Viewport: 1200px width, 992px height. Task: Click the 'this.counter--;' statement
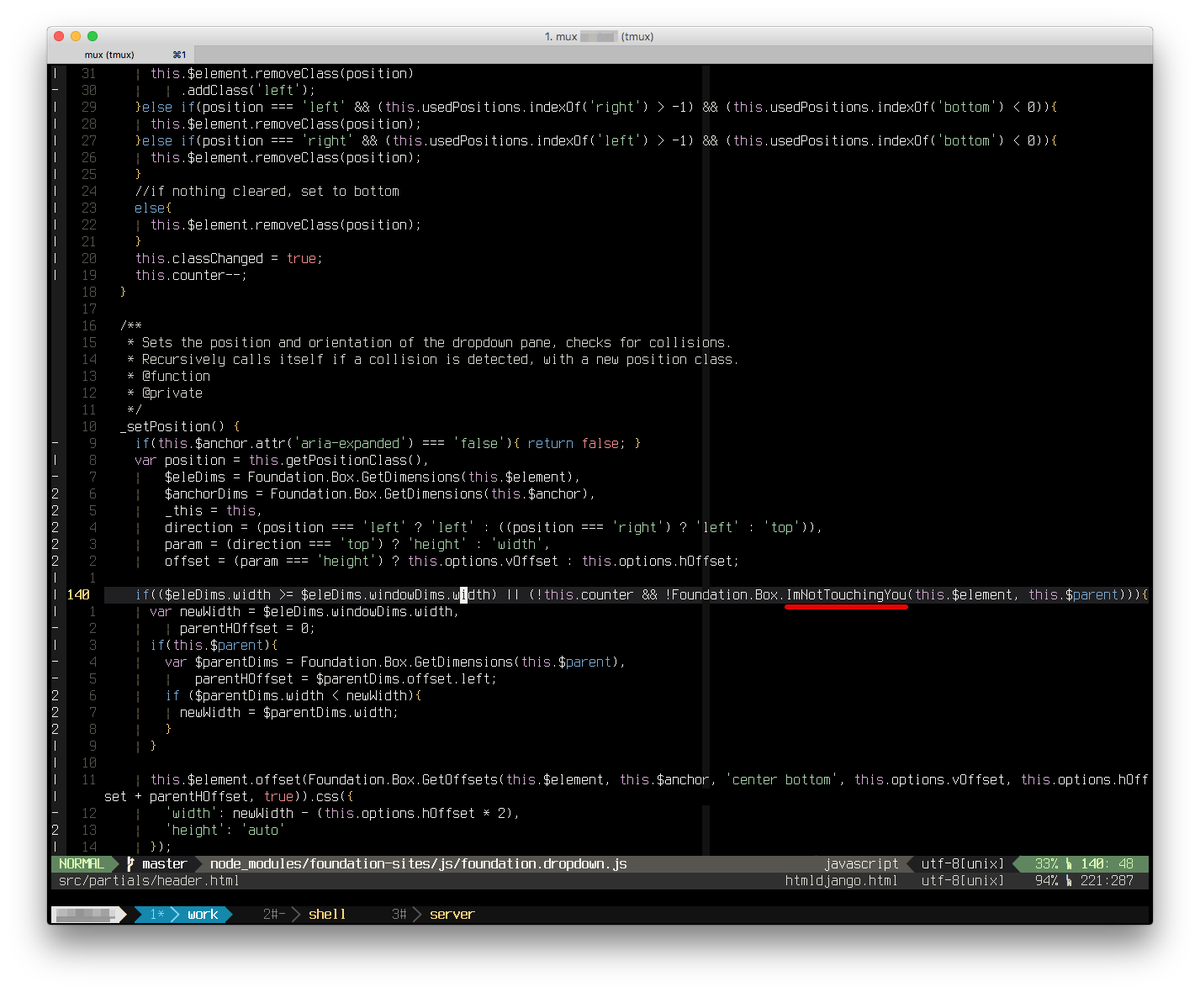(x=191, y=275)
